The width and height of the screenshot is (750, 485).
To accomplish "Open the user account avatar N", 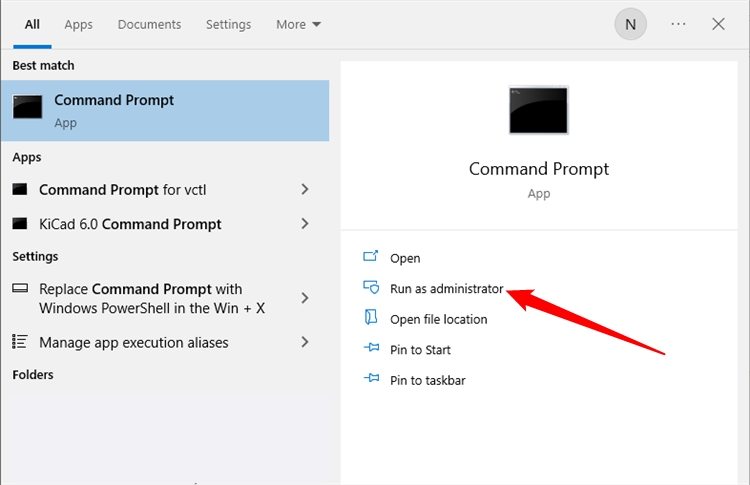I will (x=630, y=25).
